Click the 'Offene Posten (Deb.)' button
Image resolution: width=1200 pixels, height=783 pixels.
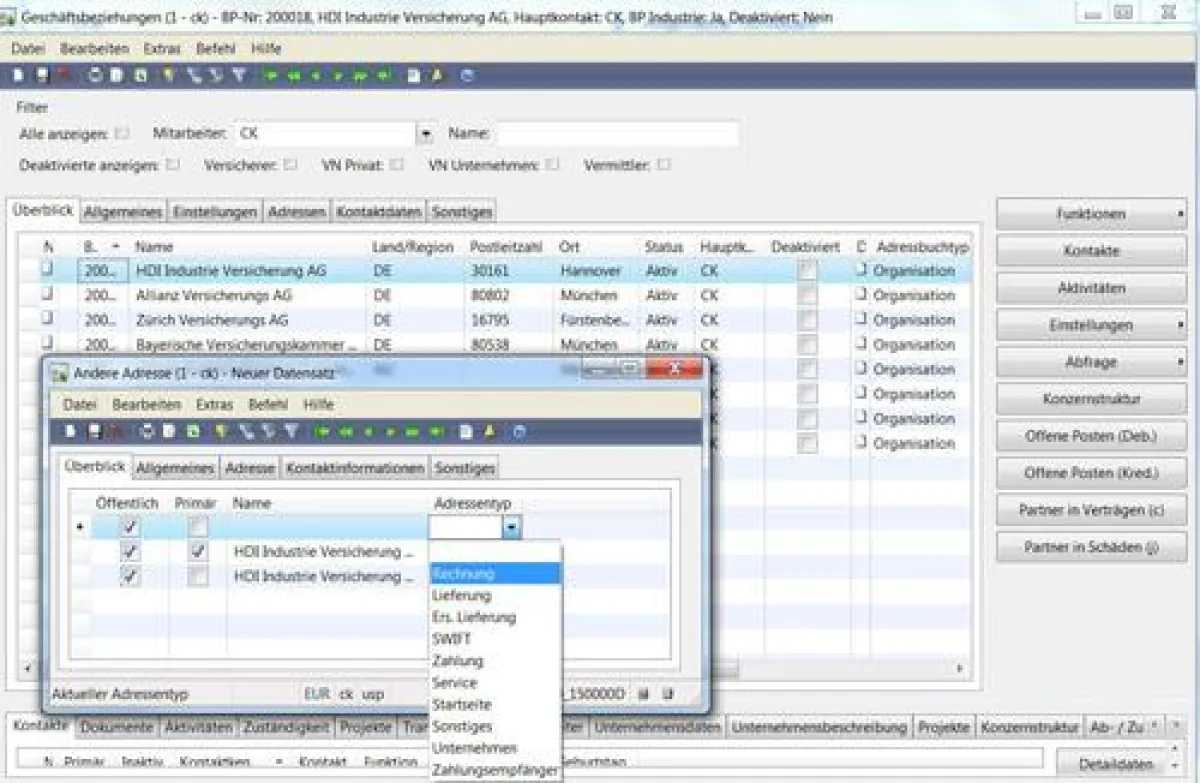click(1091, 436)
